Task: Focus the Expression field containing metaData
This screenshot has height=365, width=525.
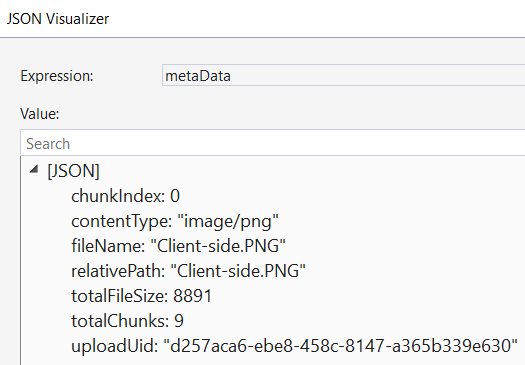Action: click(344, 75)
